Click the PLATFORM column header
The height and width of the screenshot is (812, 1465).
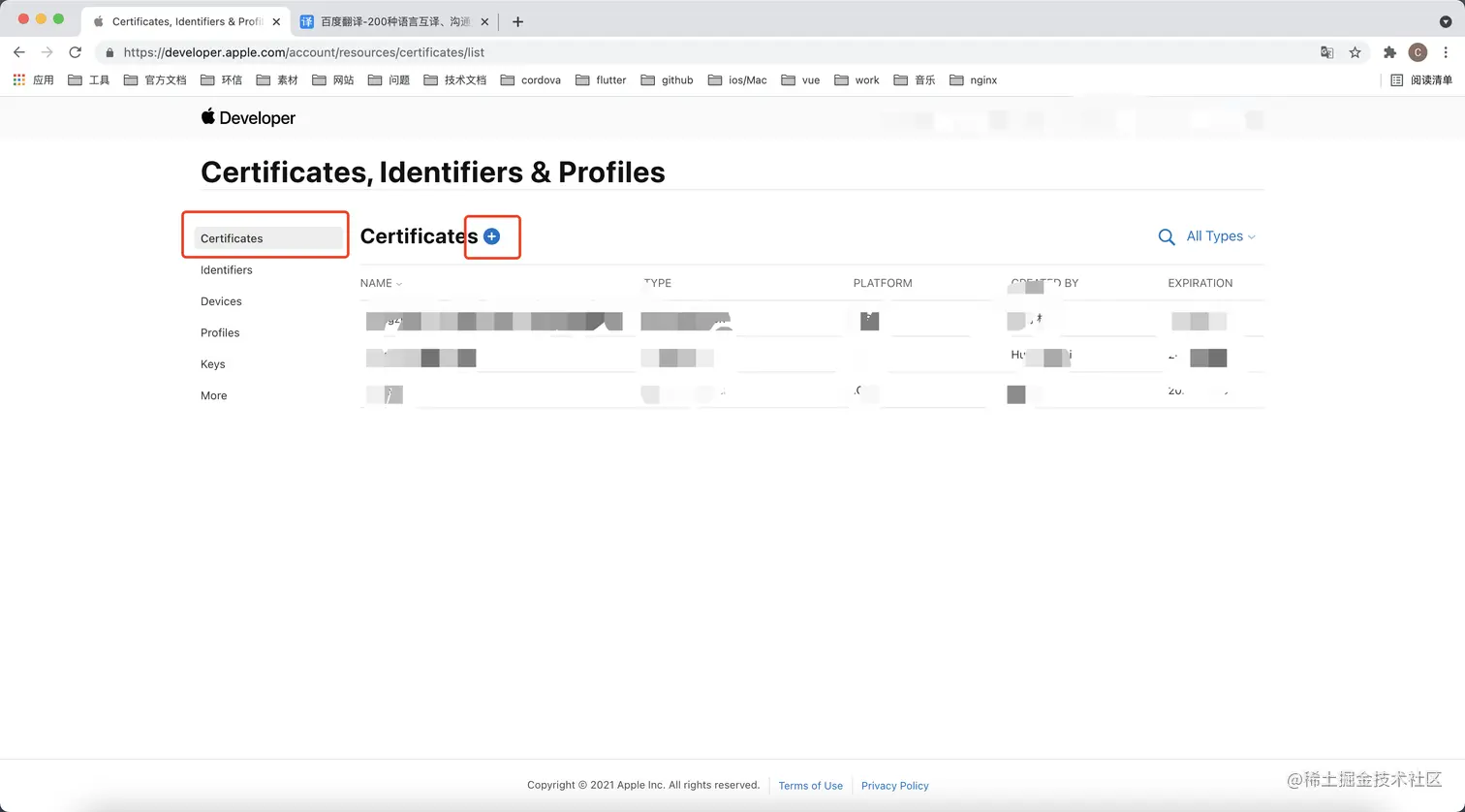pos(883,283)
